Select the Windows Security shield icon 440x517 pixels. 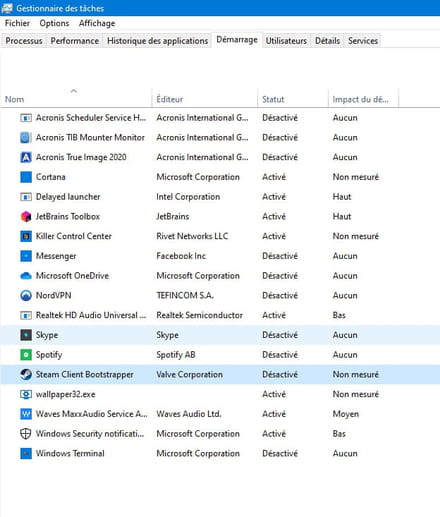tap(26, 434)
